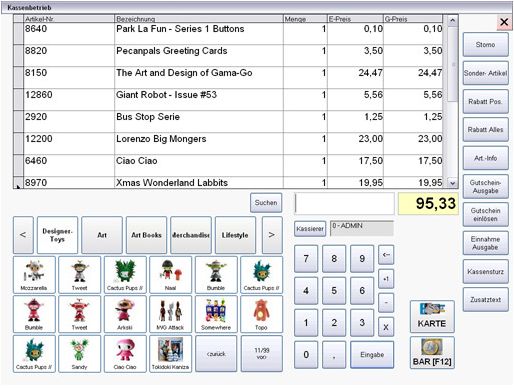Tap keypad digit 0
Image resolution: width=514 pixels, height=388 pixels.
pyautogui.click(x=306, y=355)
